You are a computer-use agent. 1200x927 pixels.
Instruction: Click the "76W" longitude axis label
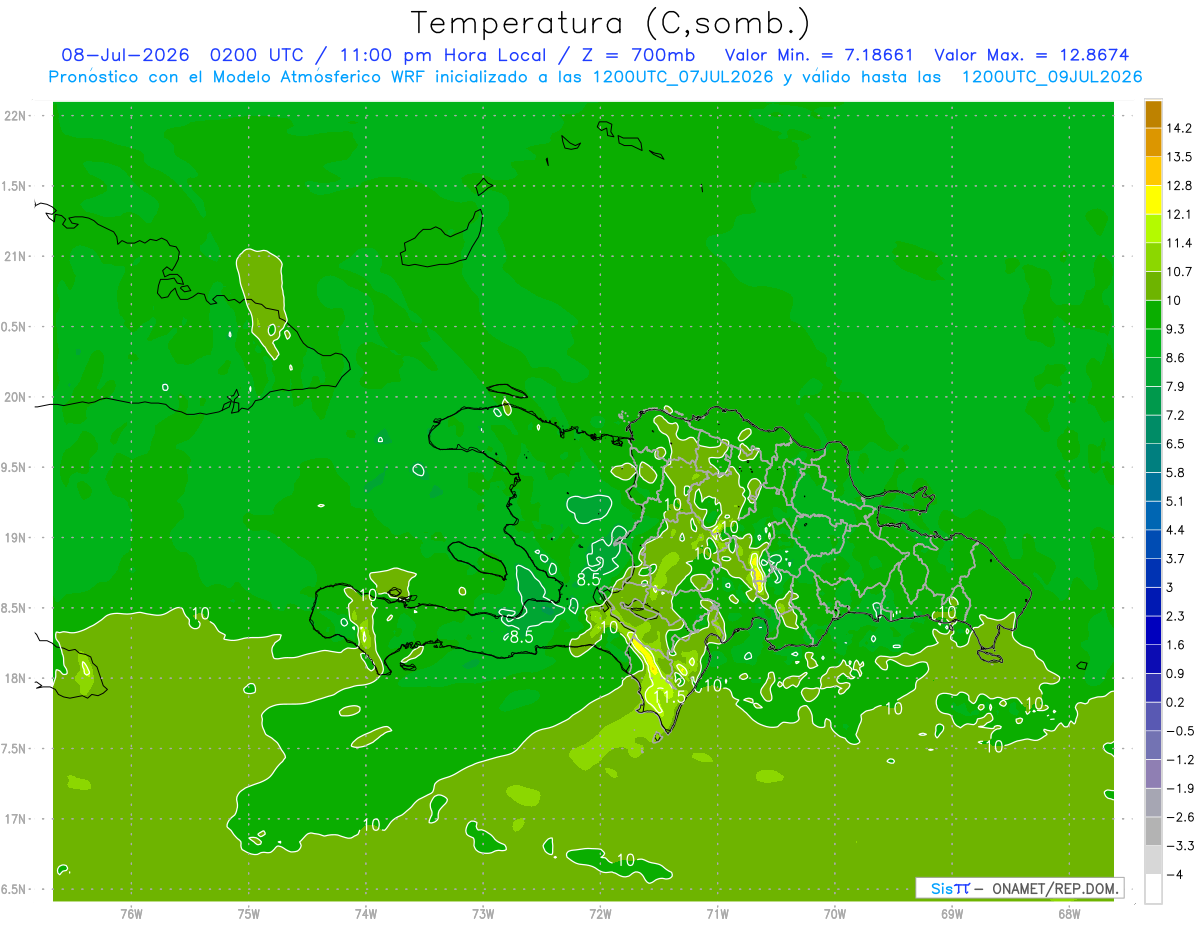pyautogui.click(x=132, y=913)
